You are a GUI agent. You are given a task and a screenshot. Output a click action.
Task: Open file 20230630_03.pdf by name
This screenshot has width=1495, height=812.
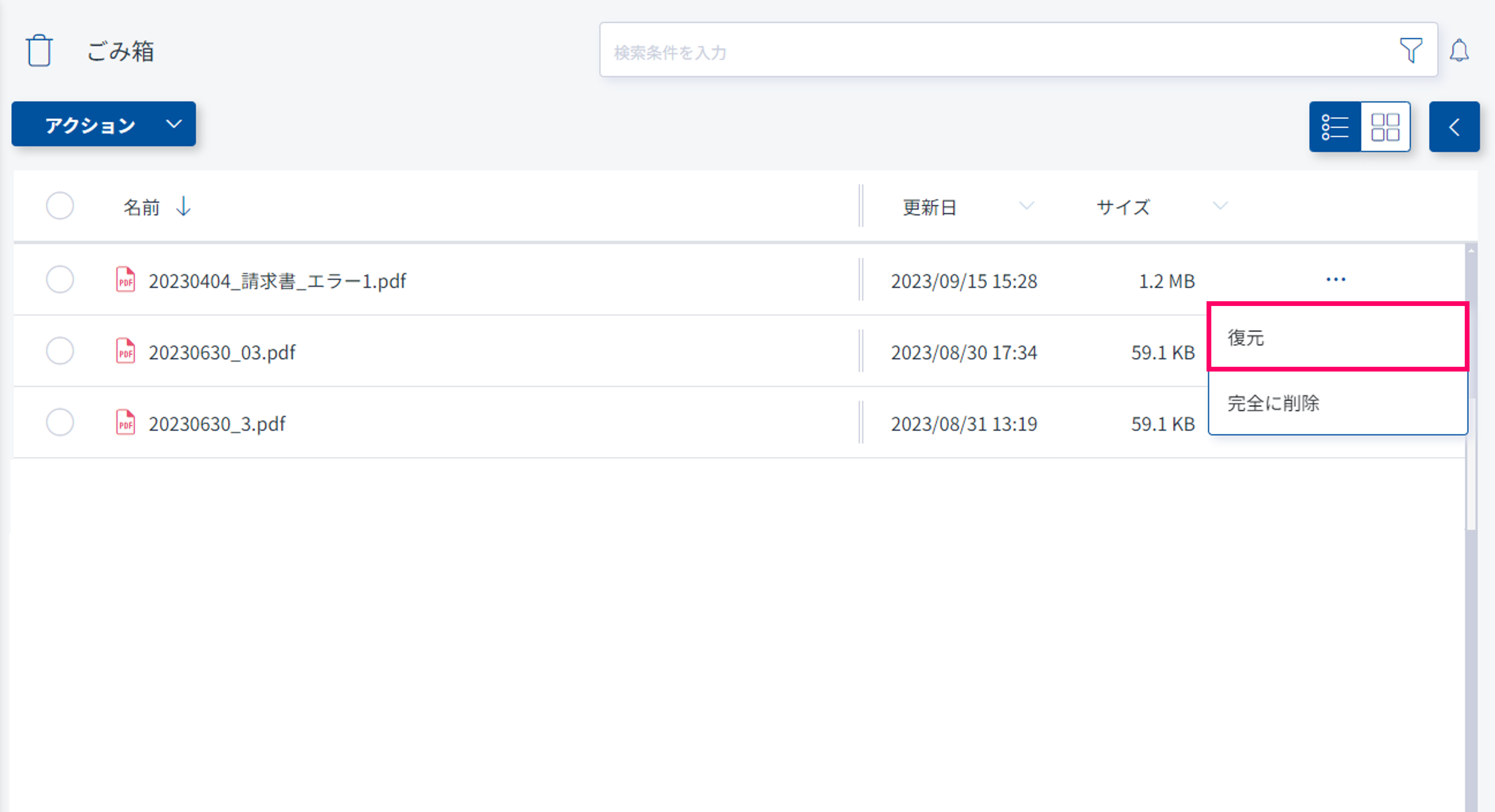pyautogui.click(x=222, y=352)
